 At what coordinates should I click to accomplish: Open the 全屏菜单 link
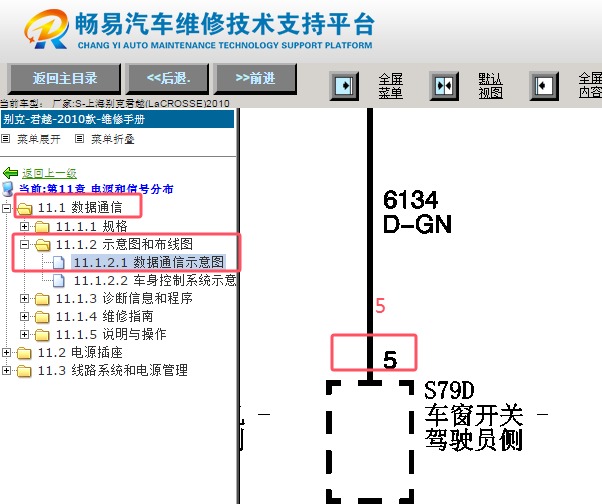390,86
